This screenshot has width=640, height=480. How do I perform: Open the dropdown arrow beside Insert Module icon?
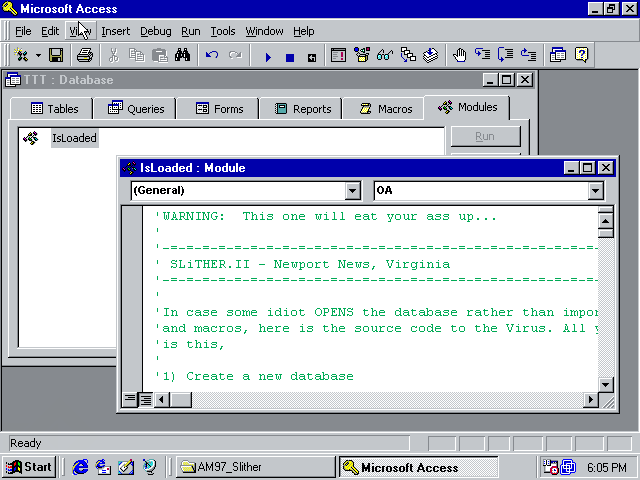[x=38, y=55]
